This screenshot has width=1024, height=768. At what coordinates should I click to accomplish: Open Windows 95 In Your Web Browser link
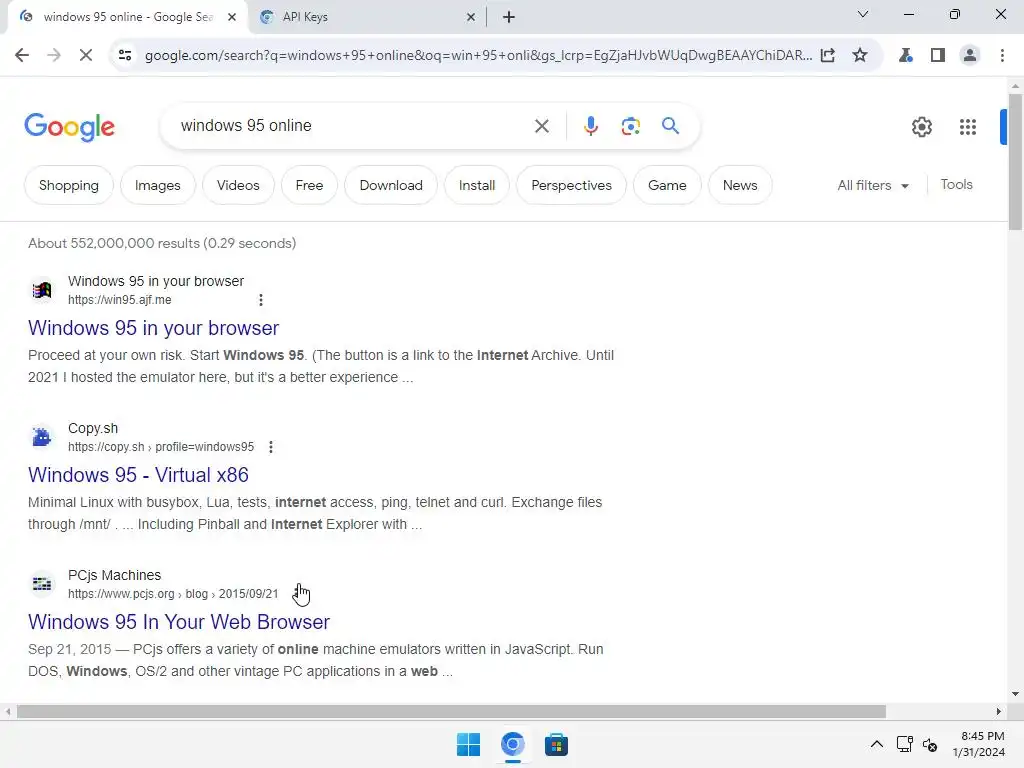tap(179, 622)
